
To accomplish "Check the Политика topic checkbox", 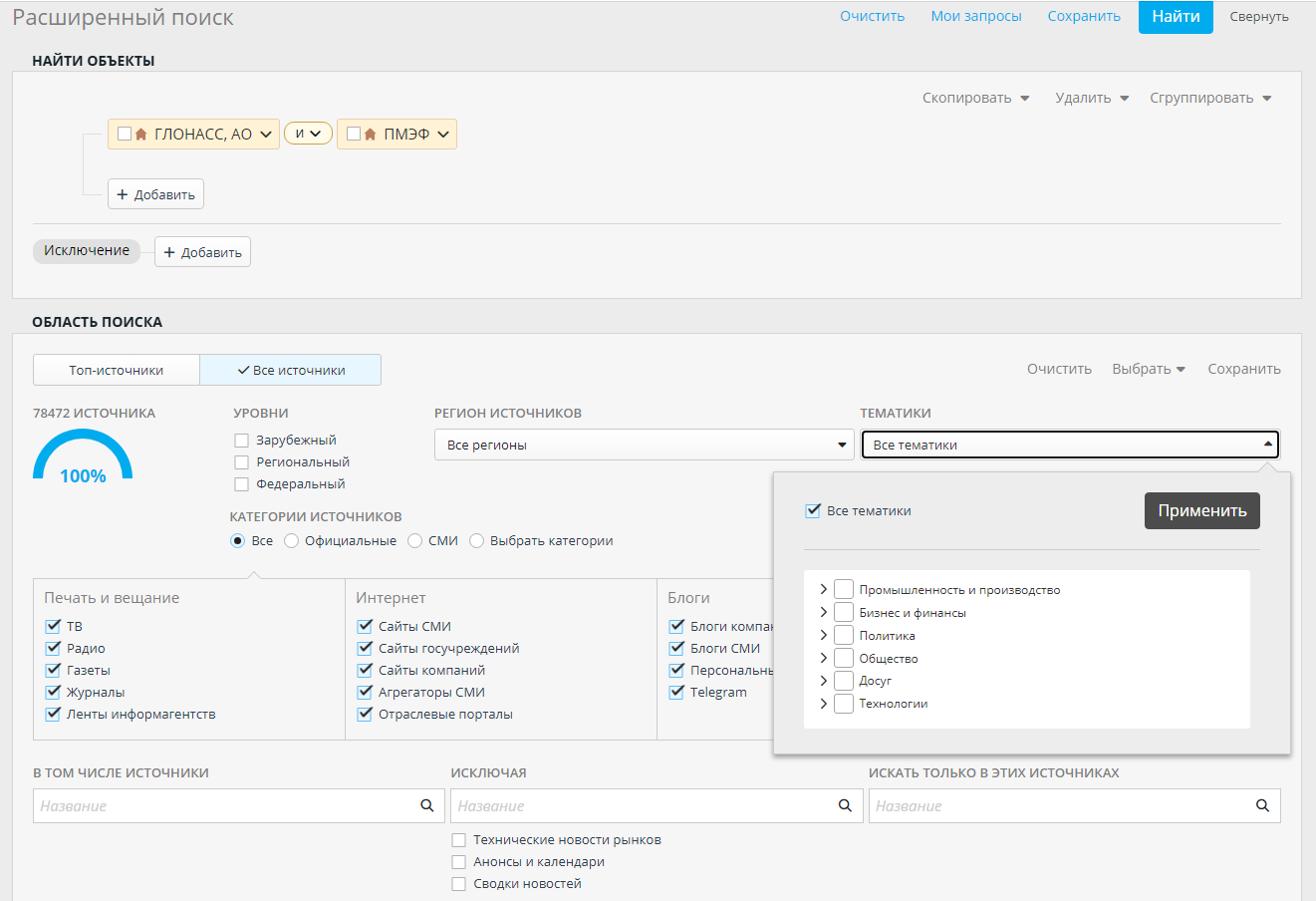I will (x=844, y=636).
